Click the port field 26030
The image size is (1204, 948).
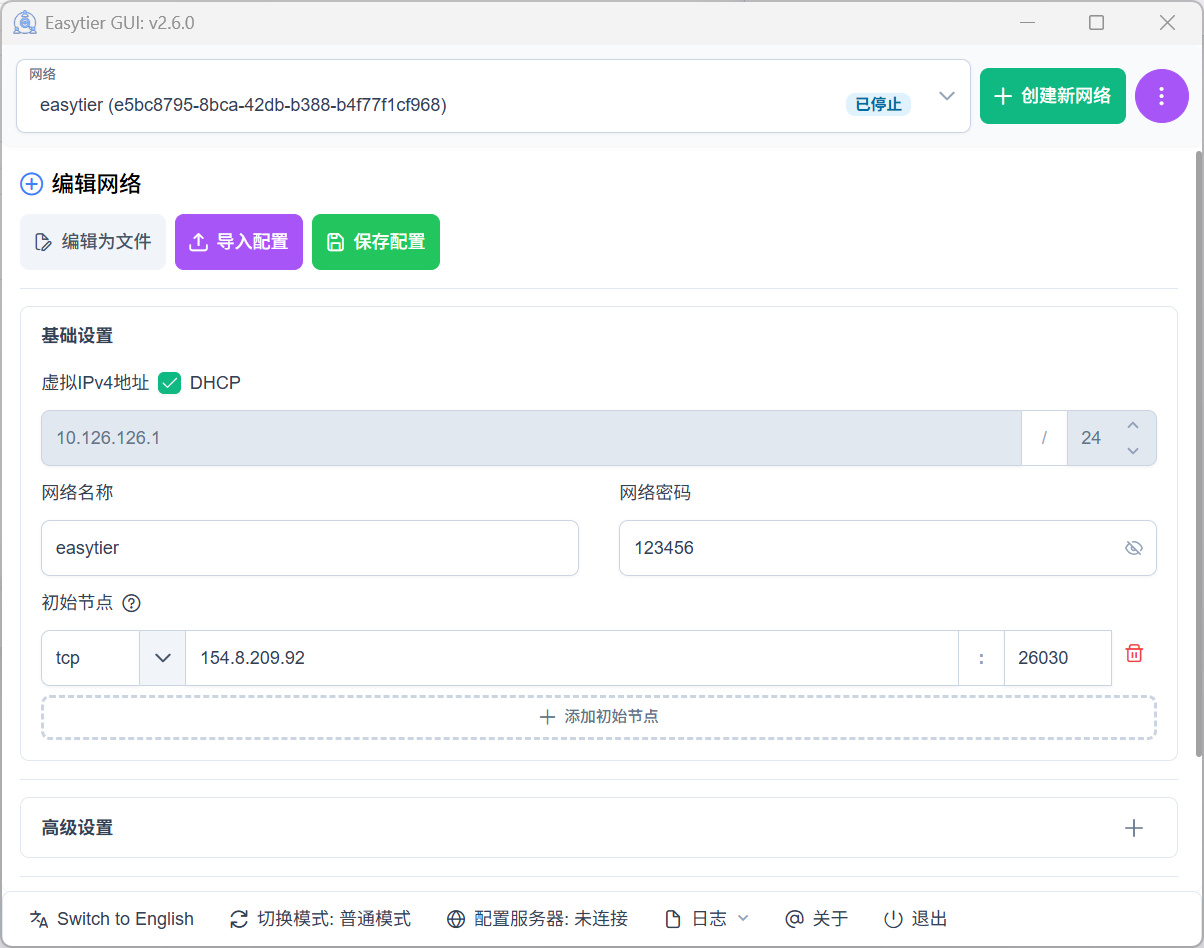[x=1058, y=658]
